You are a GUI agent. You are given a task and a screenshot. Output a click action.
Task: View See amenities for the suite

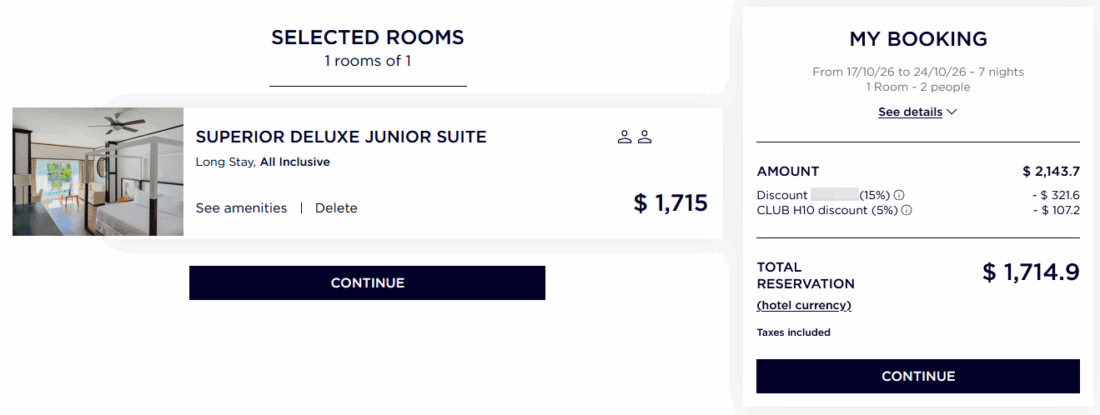coord(241,208)
